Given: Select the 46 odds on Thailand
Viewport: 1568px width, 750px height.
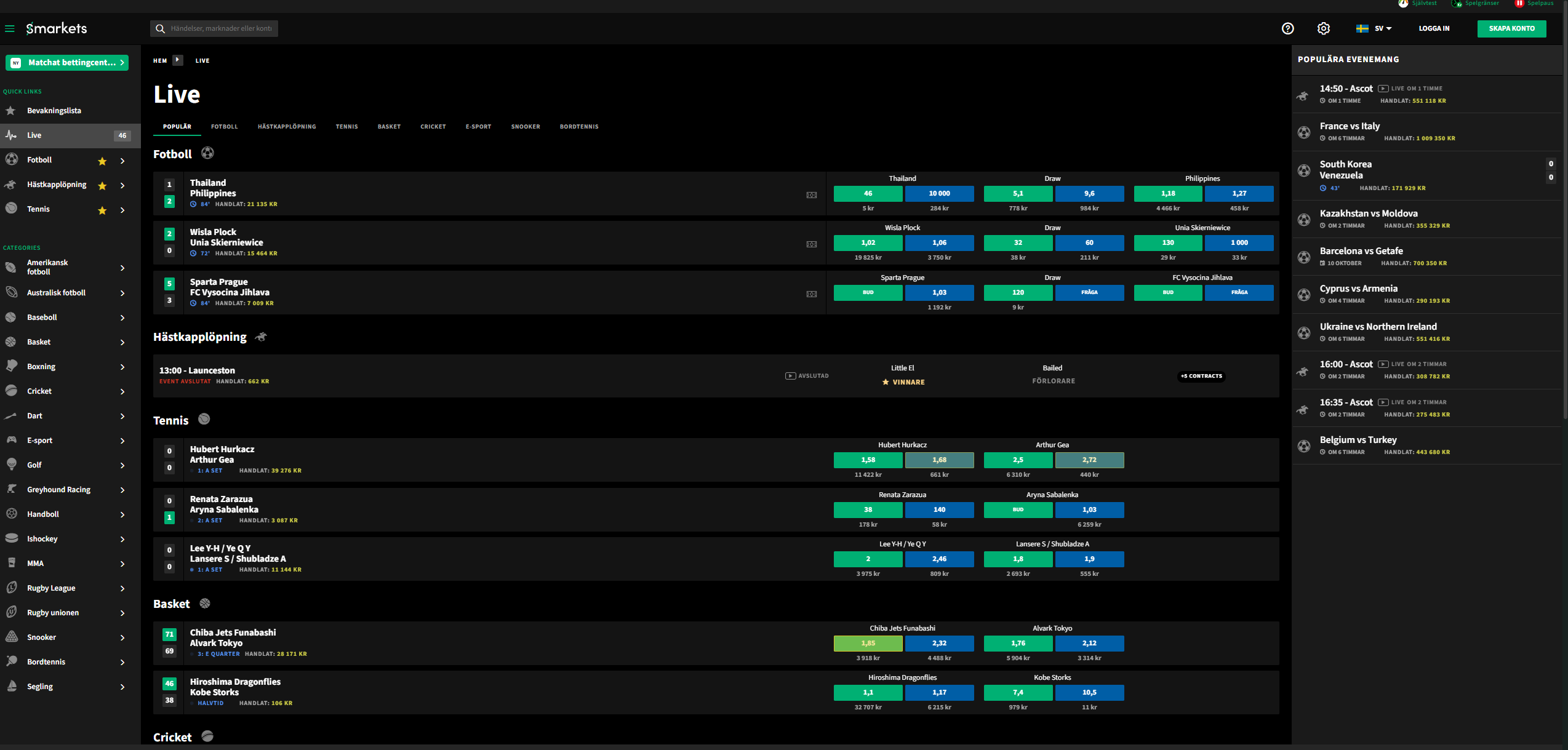Looking at the screenshot, I should click(x=868, y=193).
